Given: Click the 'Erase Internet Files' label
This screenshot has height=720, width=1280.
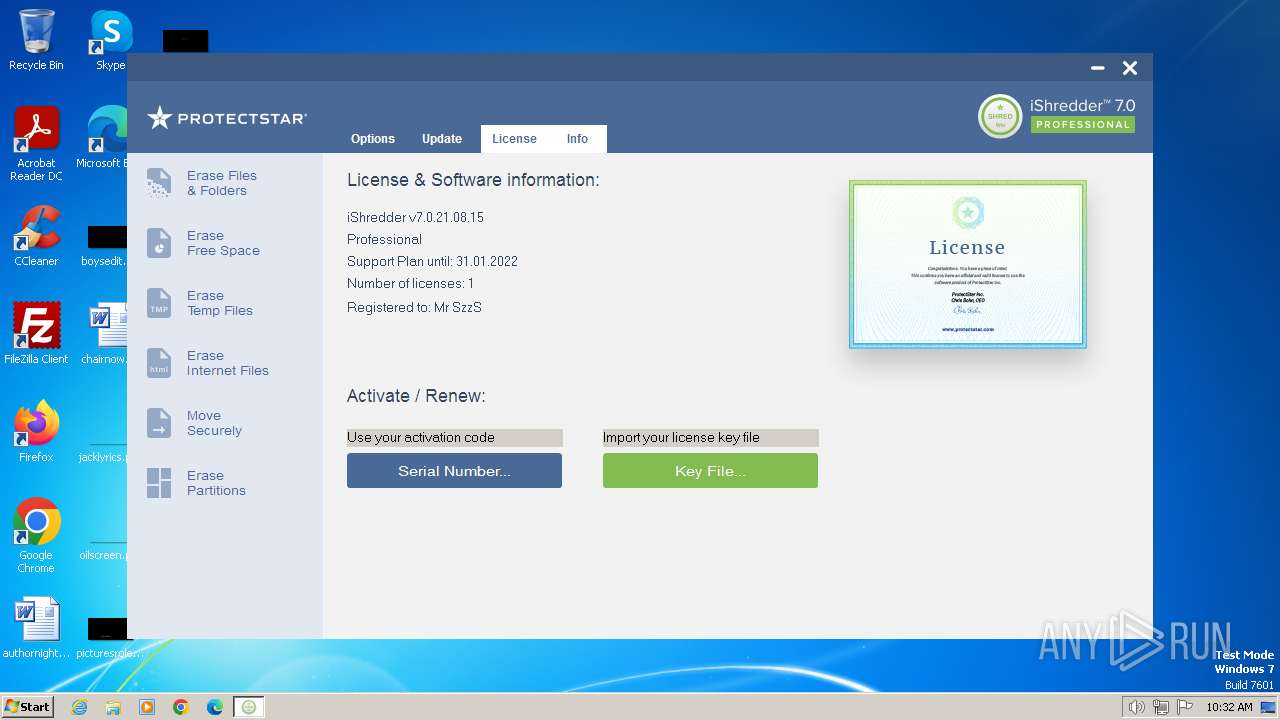Looking at the screenshot, I should 228,363.
